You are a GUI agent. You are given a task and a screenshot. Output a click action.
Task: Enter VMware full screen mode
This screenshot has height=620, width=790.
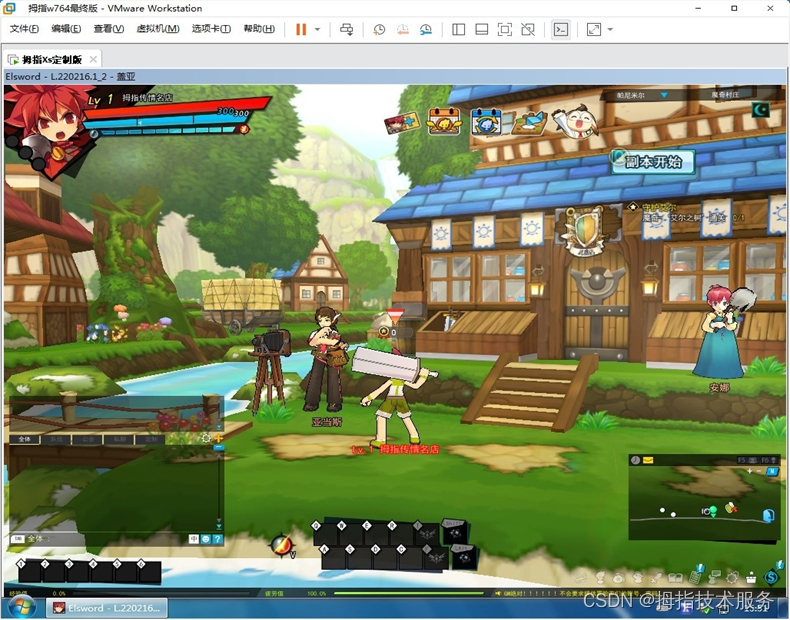point(504,29)
